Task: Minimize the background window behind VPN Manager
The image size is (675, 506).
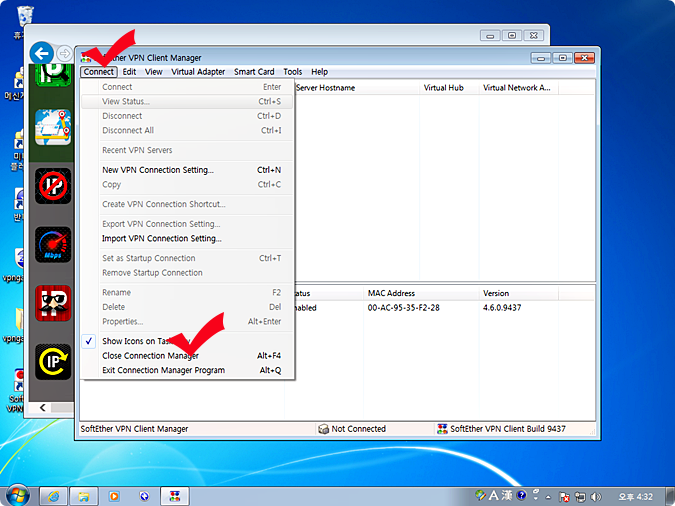Action: pyautogui.click(x=490, y=36)
